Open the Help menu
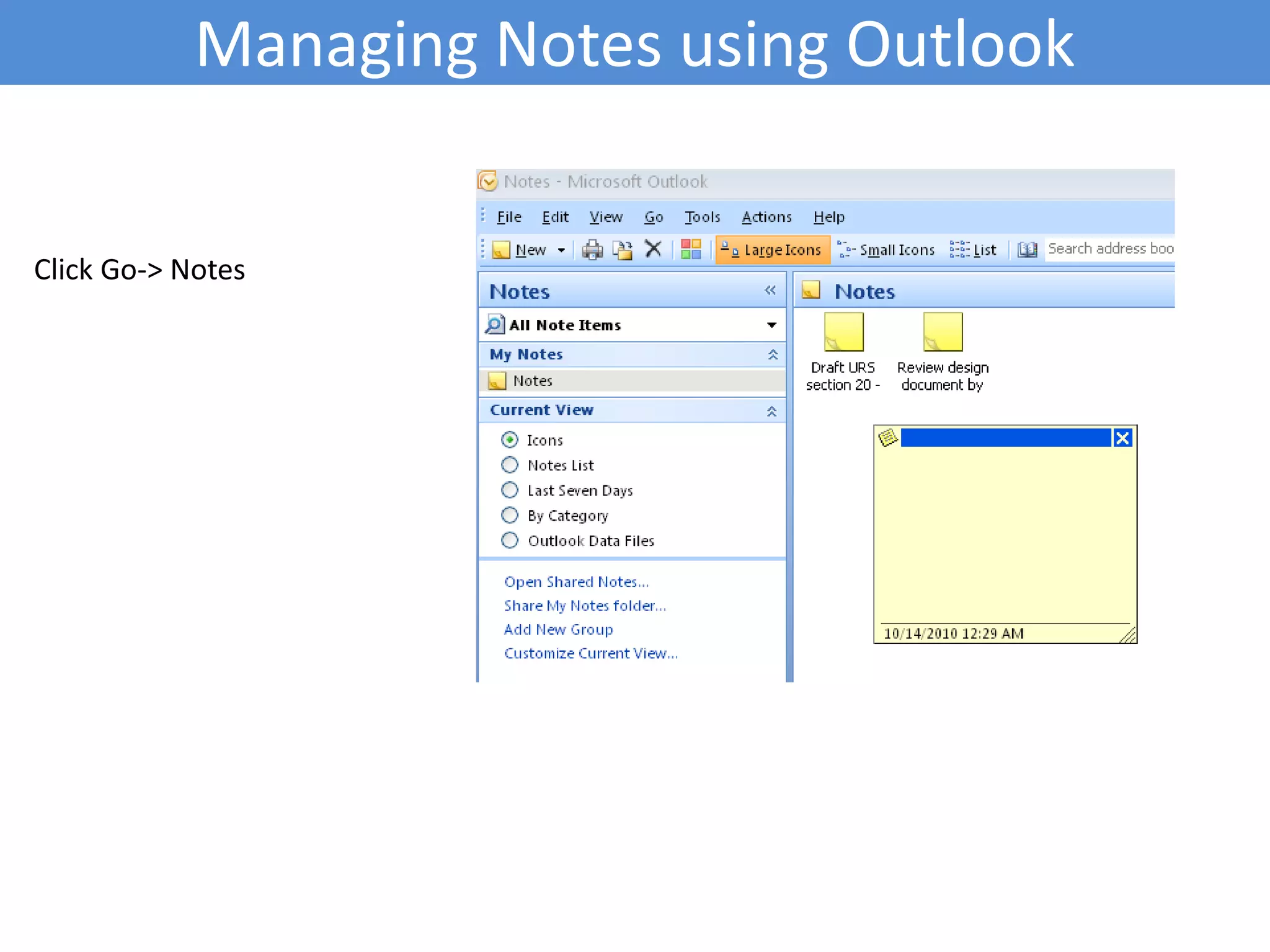The image size is (1270, 952). coord(829,217)
